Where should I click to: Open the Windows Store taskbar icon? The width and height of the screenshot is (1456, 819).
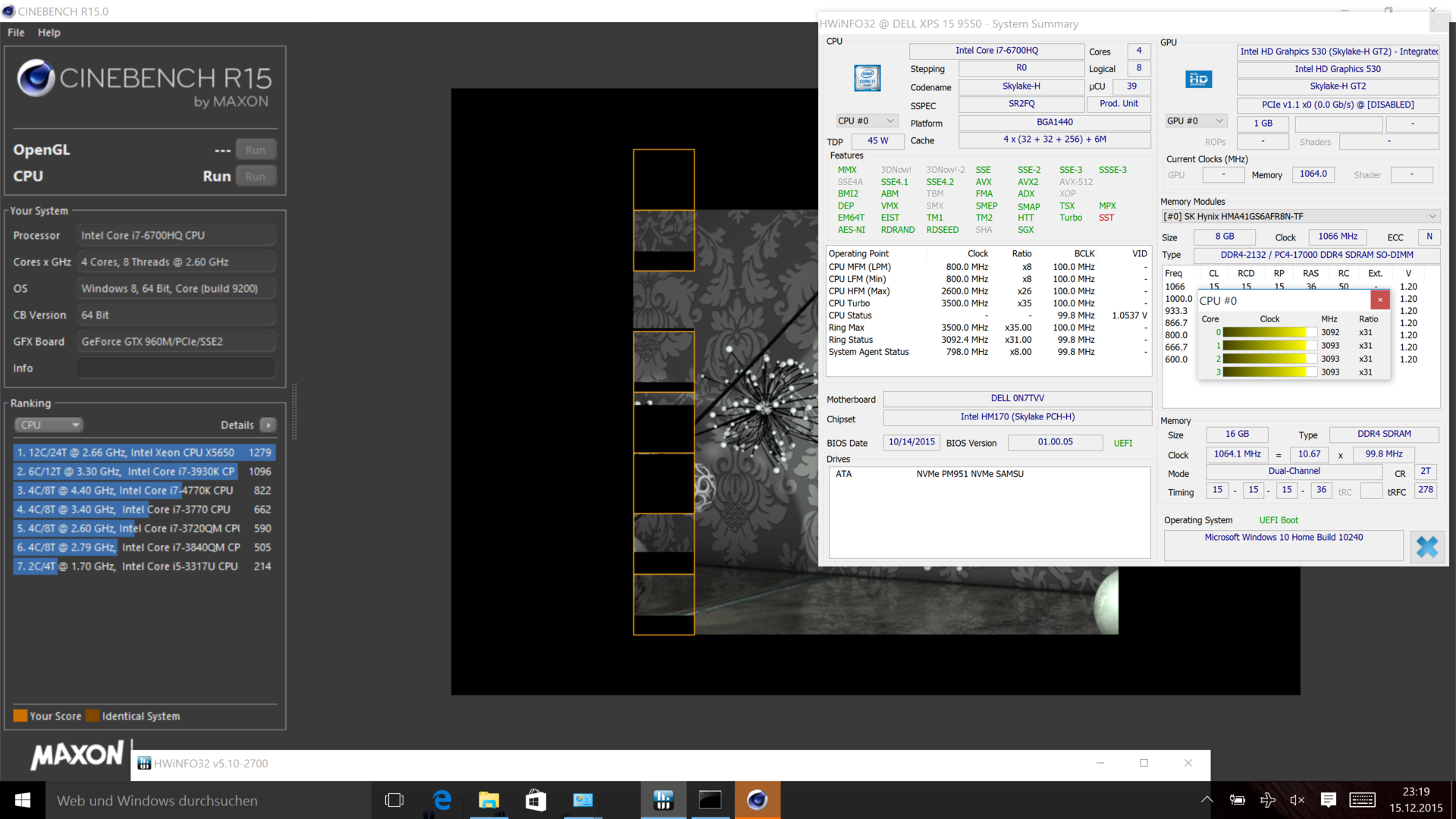536,800
